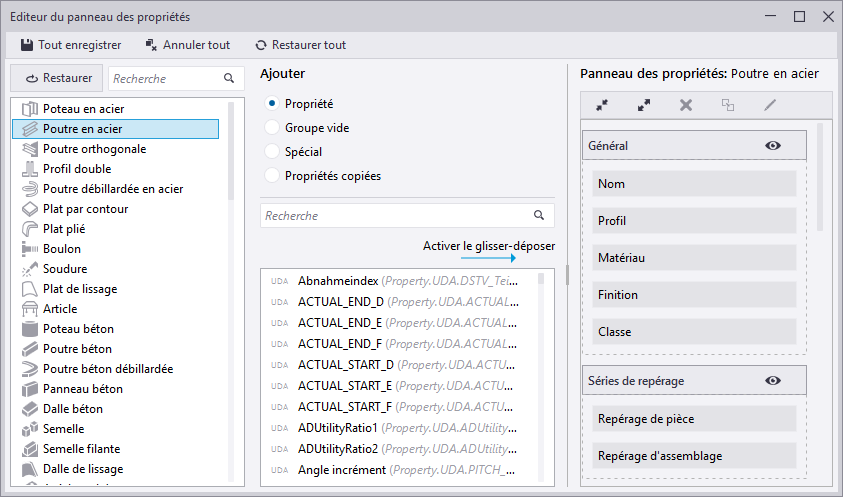Click the pencil edit icon in properties toolbar
This screenshot has height=497, width=843.
click(x=770, y=105)
